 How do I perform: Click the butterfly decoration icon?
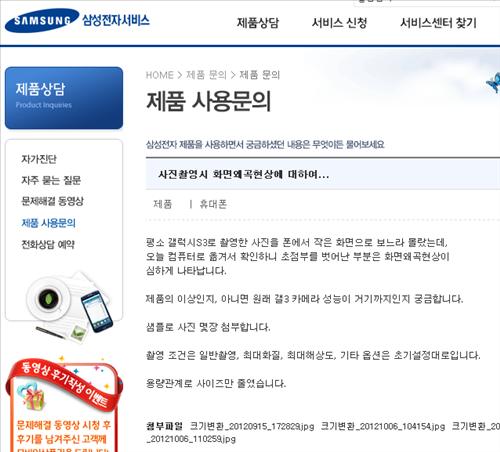[493, 83]
